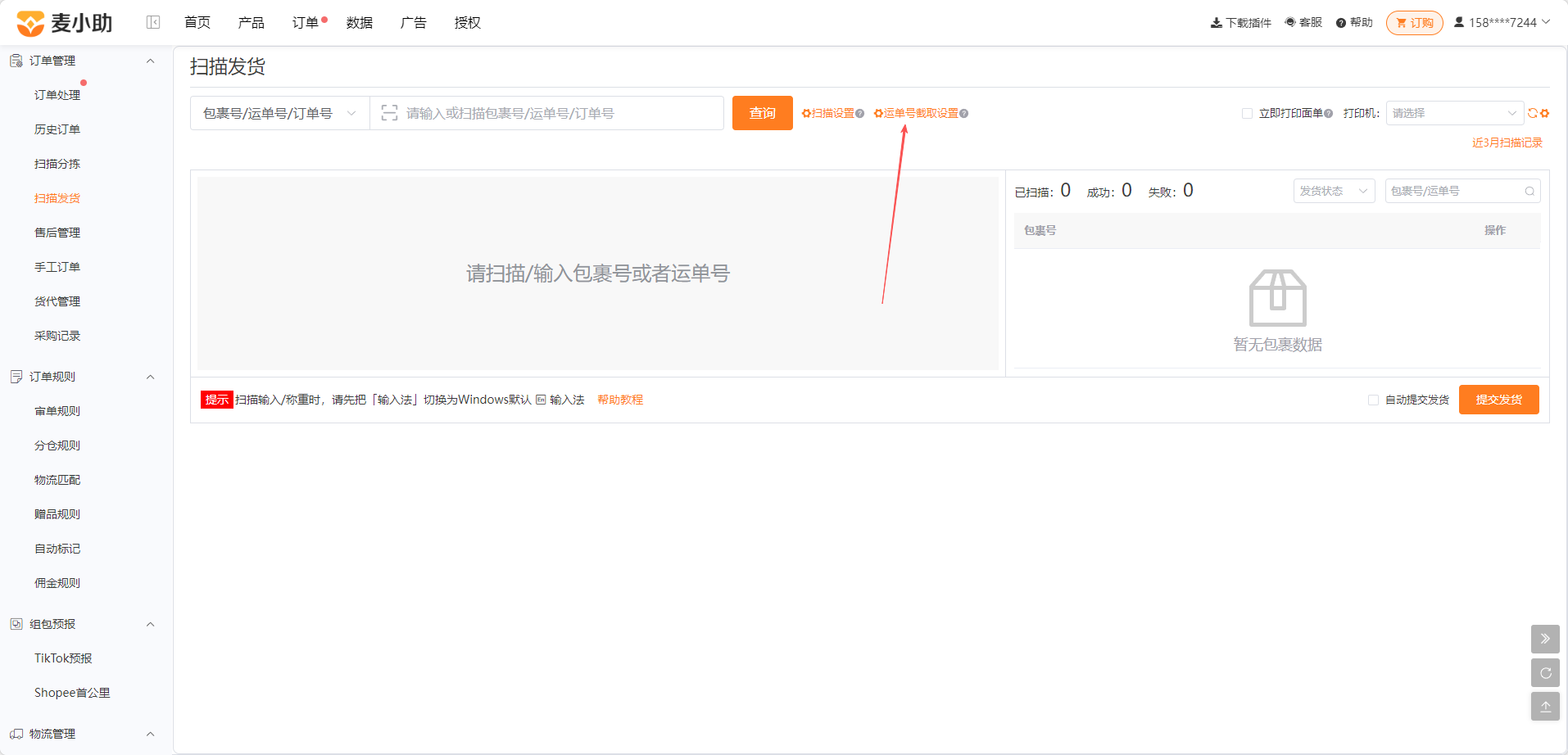Go to 手工订单
This screenshot has width=1568, height=755.
pyautogui.click(x=57, y=267)
